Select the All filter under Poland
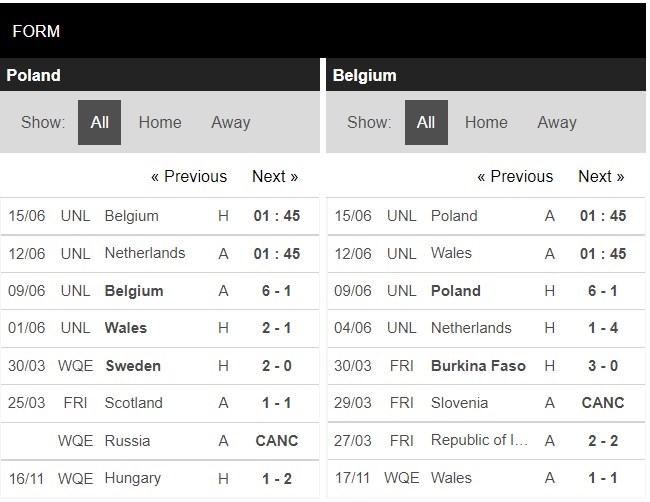Screen dimensions: 650x502 (99, 122)
